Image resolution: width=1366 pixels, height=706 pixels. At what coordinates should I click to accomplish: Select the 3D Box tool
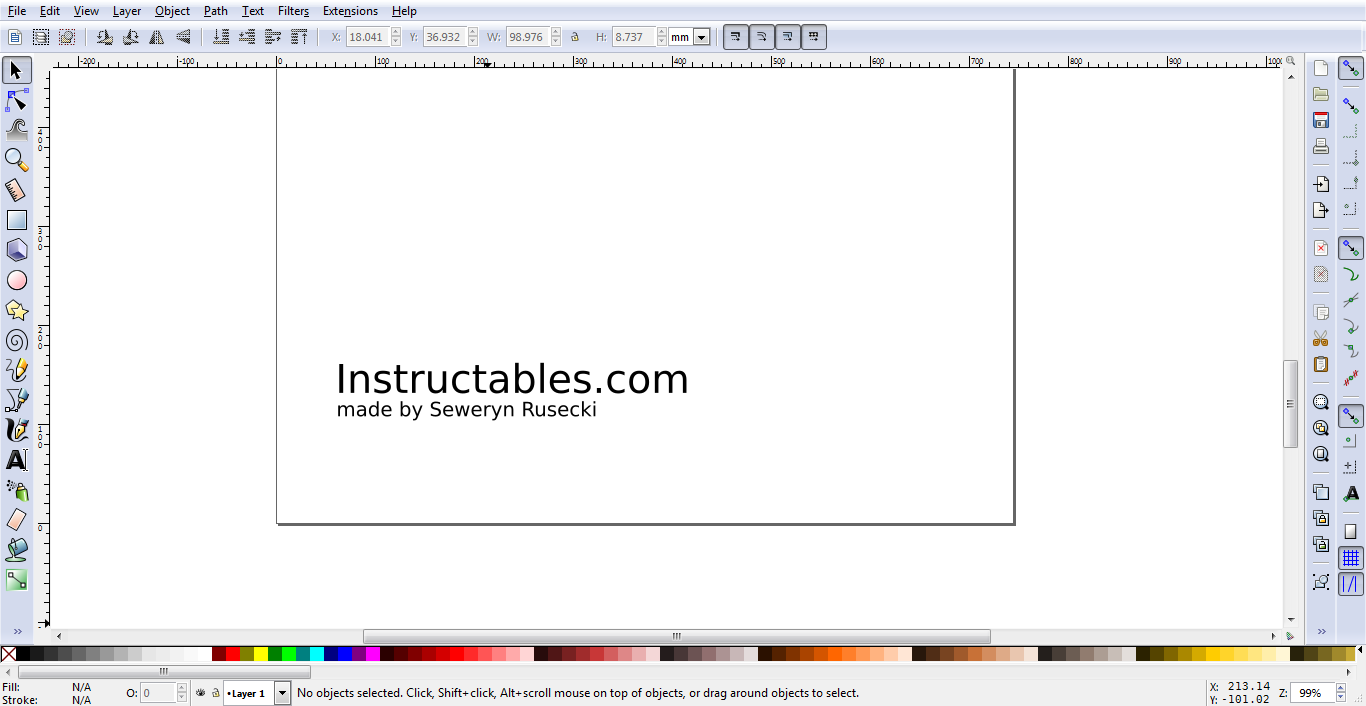[17, 250]
